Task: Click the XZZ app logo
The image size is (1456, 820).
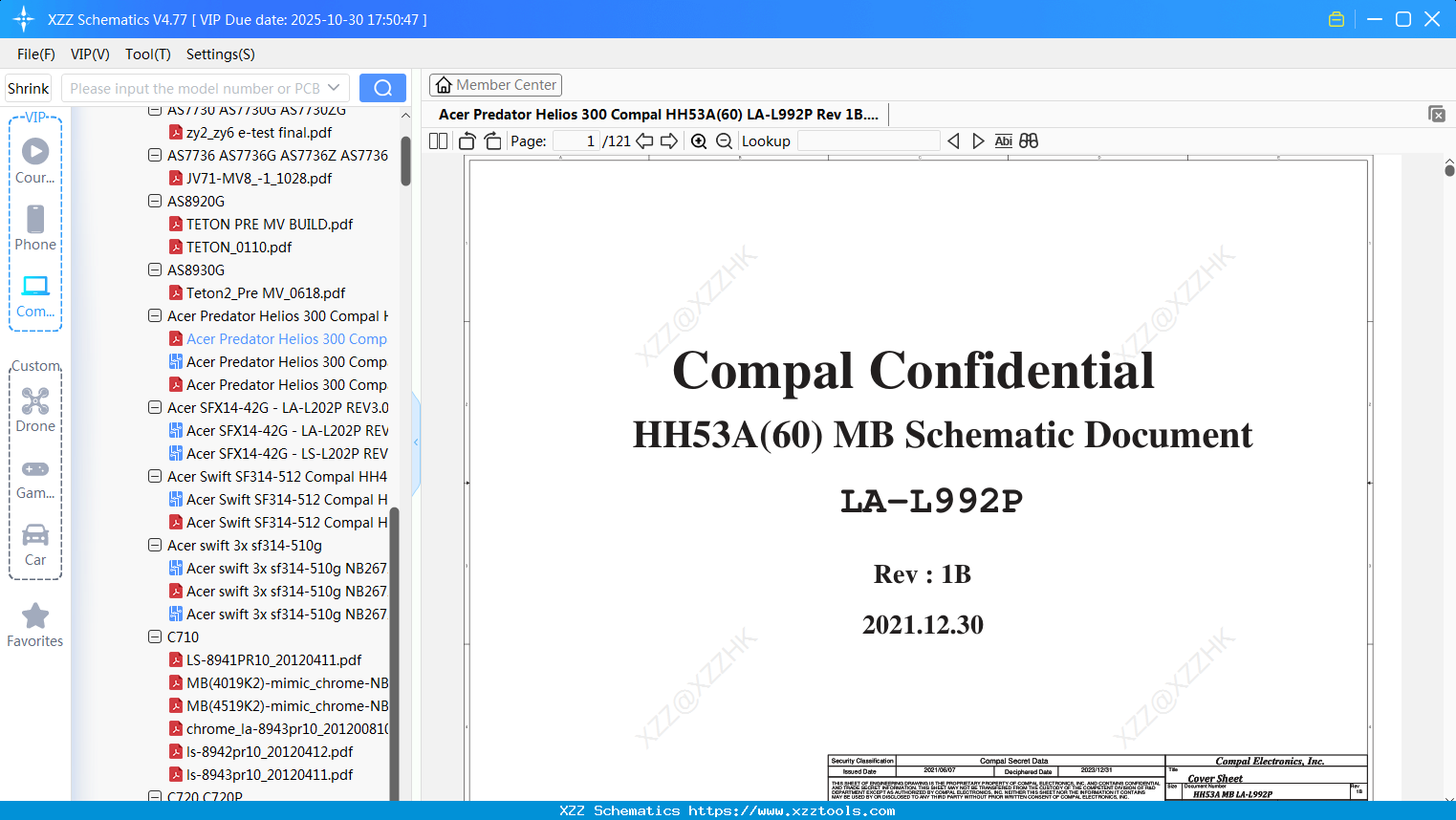Action: pos(24,19)
